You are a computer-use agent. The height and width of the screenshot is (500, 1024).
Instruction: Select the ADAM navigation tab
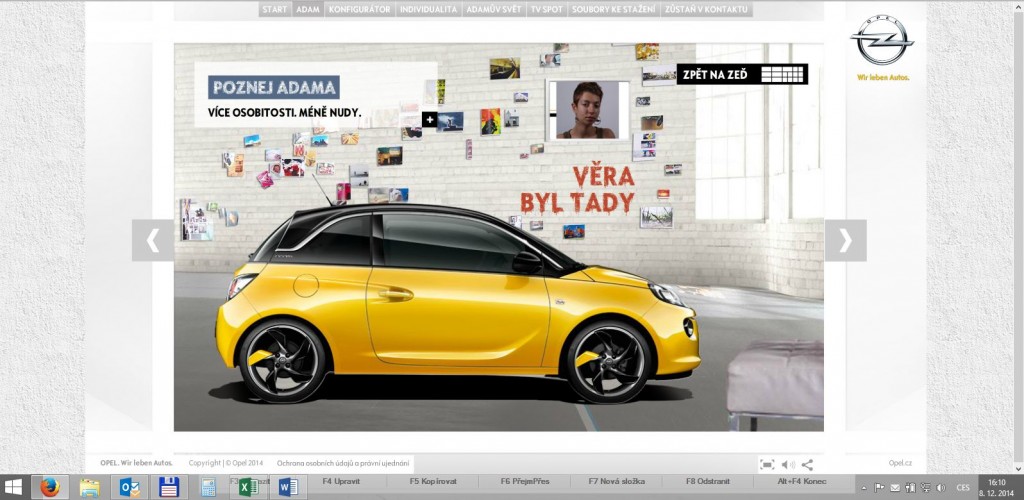pos(307,9)
